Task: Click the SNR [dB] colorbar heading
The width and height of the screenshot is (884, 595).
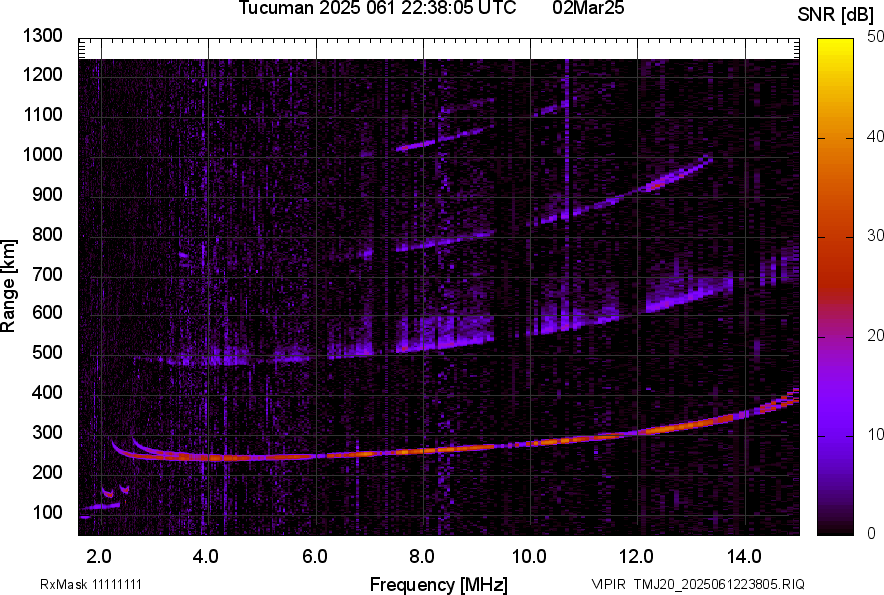Action: tap(836, 14)
